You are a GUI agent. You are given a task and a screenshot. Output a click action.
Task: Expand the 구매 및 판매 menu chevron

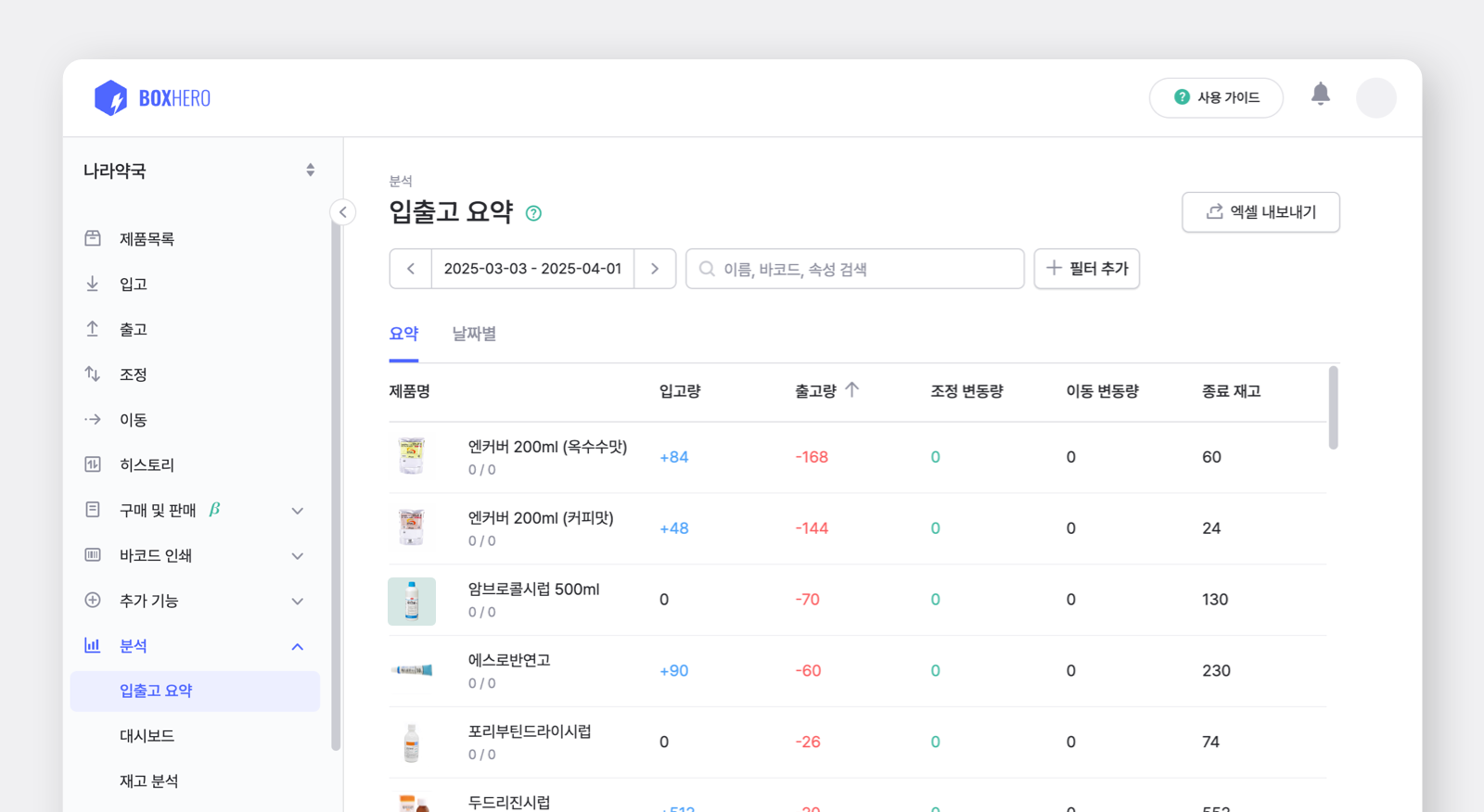pyautogui.click(x=298, y=511)
